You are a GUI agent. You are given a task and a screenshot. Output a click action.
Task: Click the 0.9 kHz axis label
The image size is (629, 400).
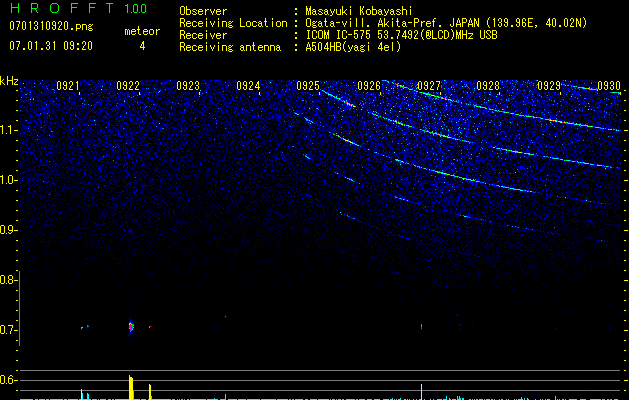[7, 230]
